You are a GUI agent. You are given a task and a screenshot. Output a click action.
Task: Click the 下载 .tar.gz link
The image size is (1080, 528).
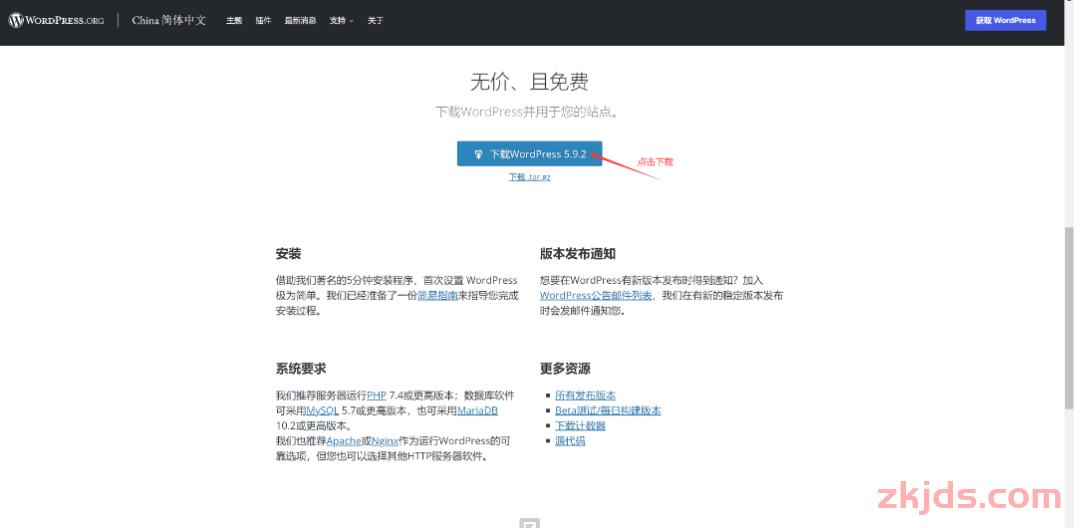(530, 177)
